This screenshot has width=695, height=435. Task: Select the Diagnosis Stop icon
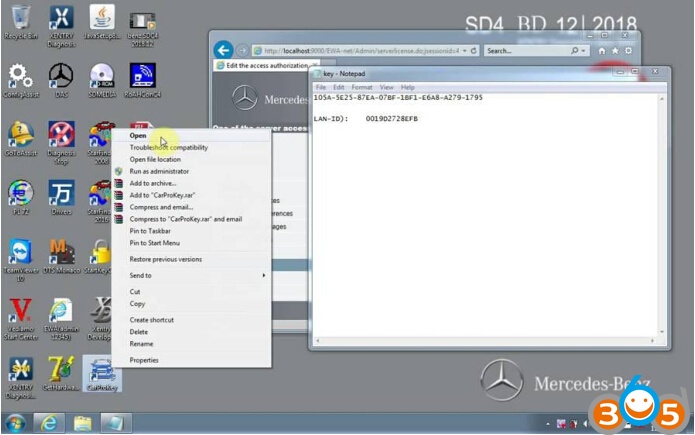[x=61, y=143]
